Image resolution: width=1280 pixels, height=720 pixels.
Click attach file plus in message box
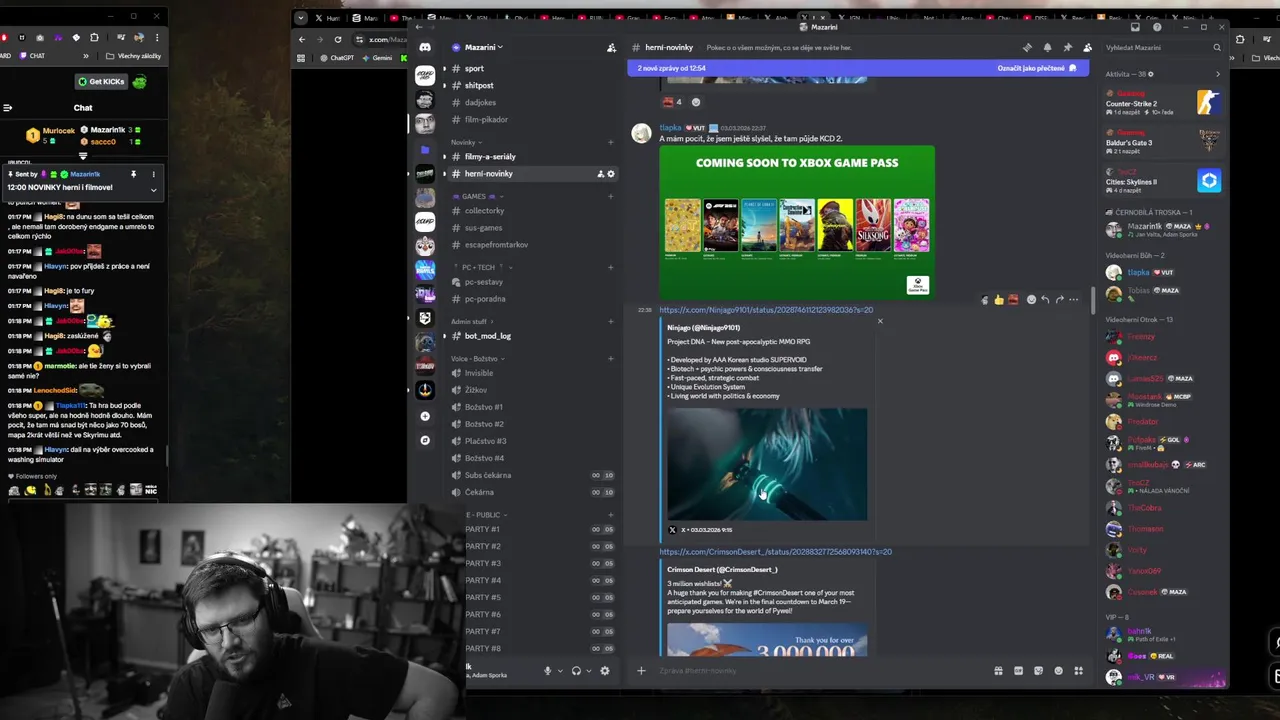(x=641, y=671)
